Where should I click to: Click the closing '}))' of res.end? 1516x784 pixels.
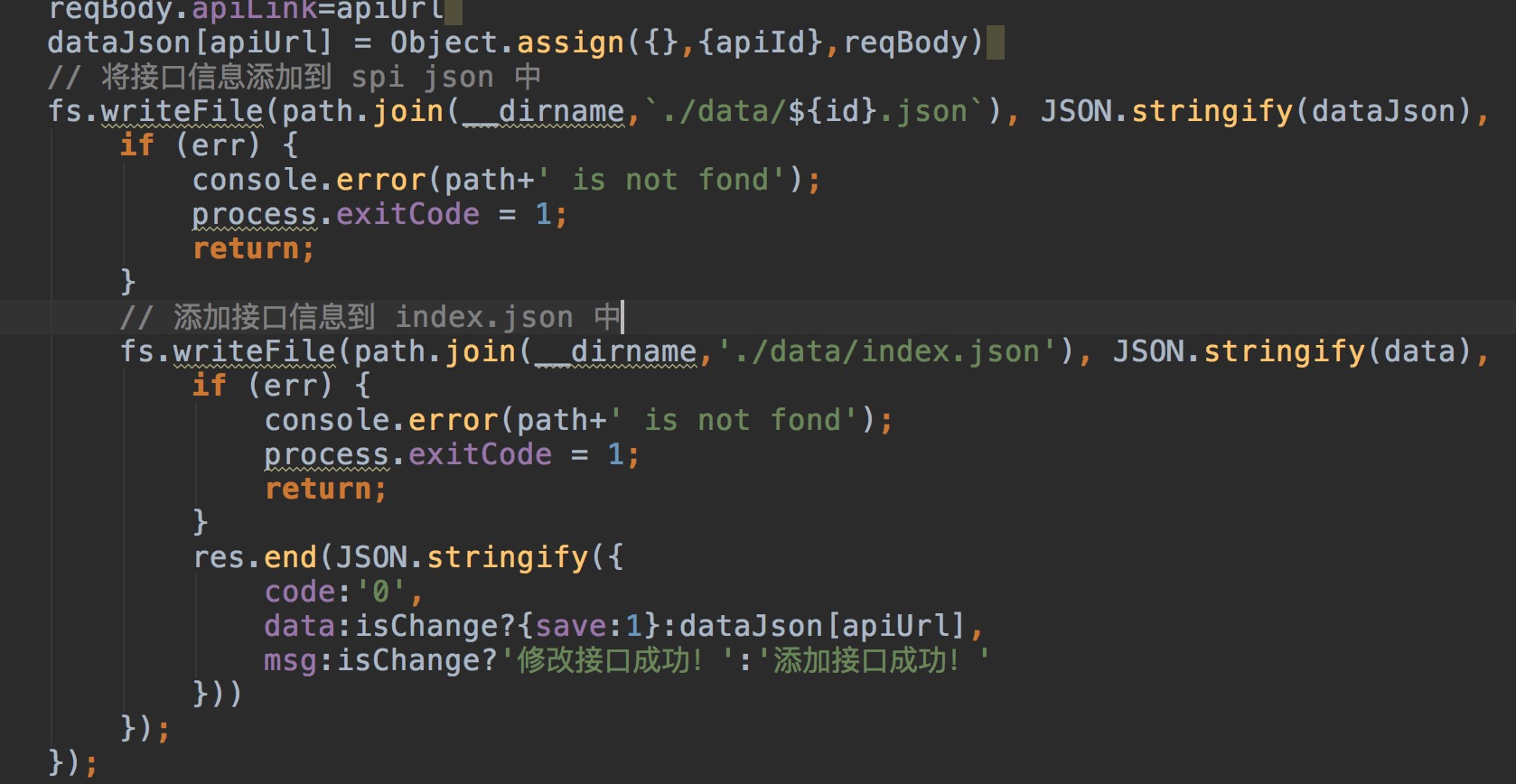click(x=218, y=695)
